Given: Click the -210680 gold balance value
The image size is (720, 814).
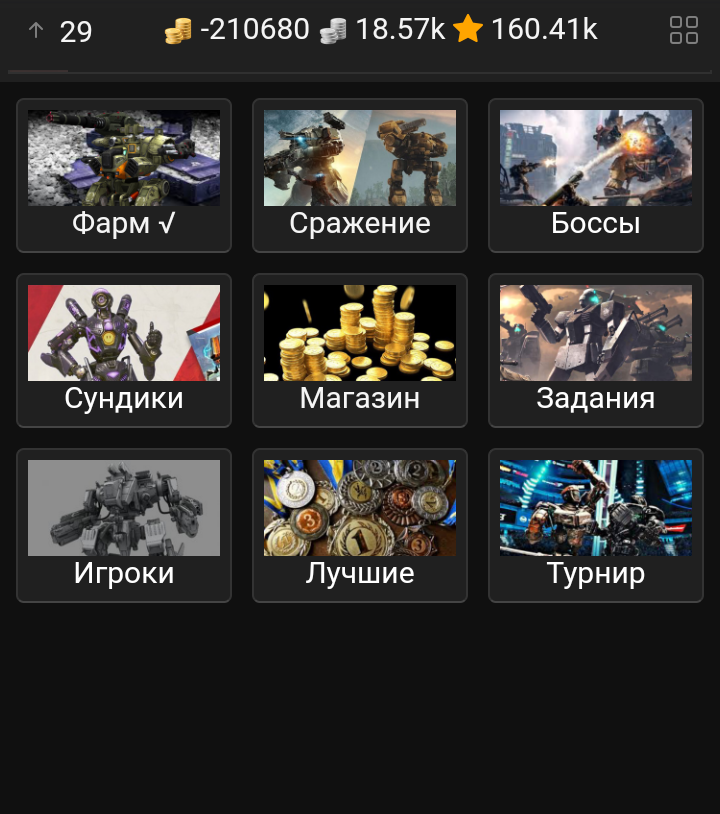Looking at the screenshot, I should click(x=254, y=29).
